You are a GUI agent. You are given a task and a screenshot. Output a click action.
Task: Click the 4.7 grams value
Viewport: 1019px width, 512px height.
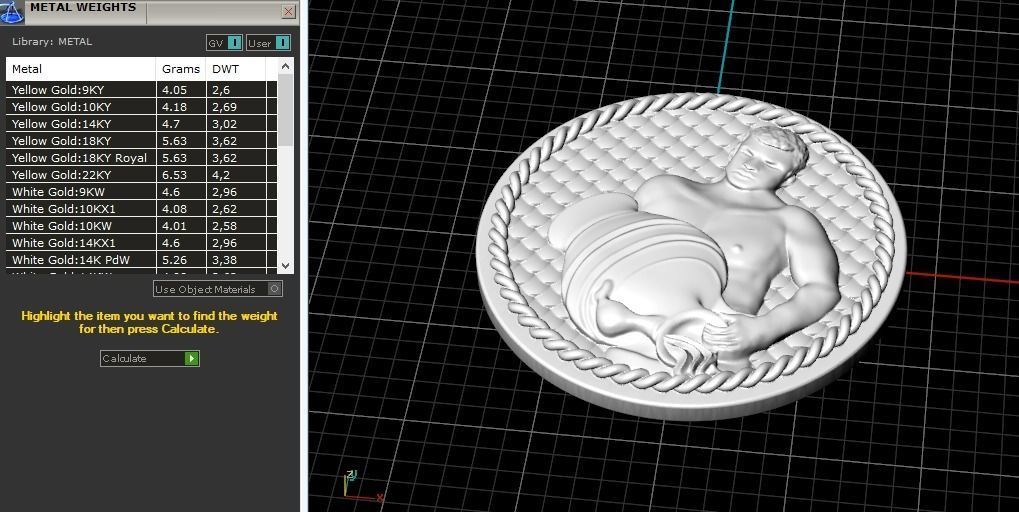point(171,124)
